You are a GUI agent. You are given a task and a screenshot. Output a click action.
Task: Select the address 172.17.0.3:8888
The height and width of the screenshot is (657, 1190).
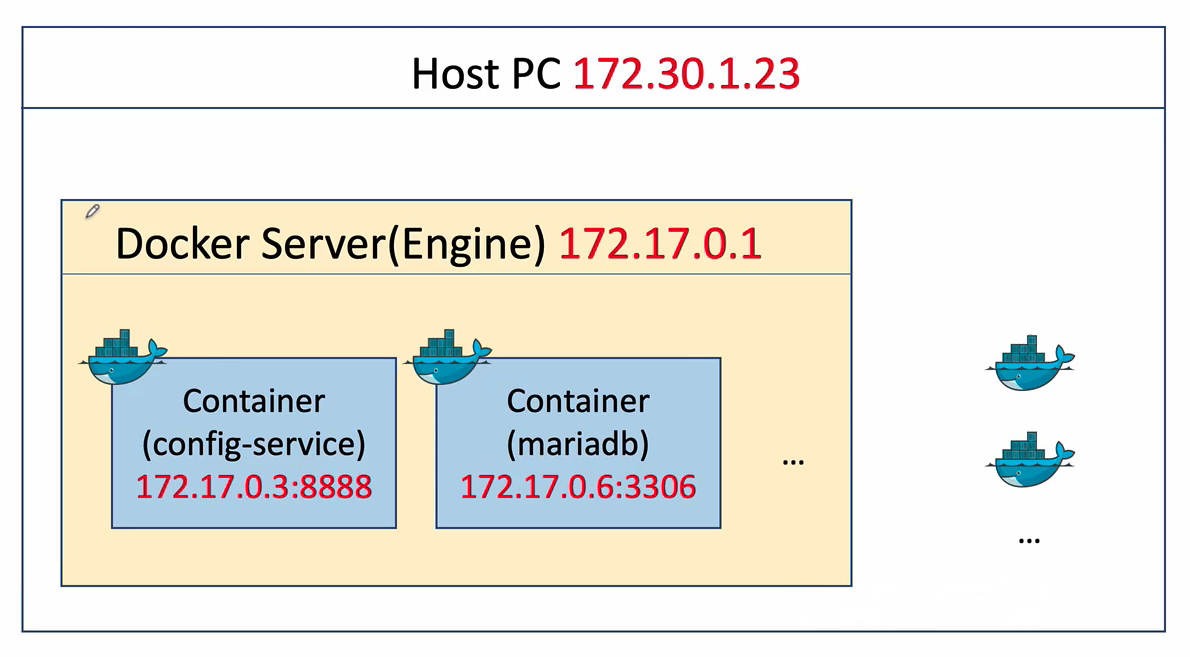[254, 487]
